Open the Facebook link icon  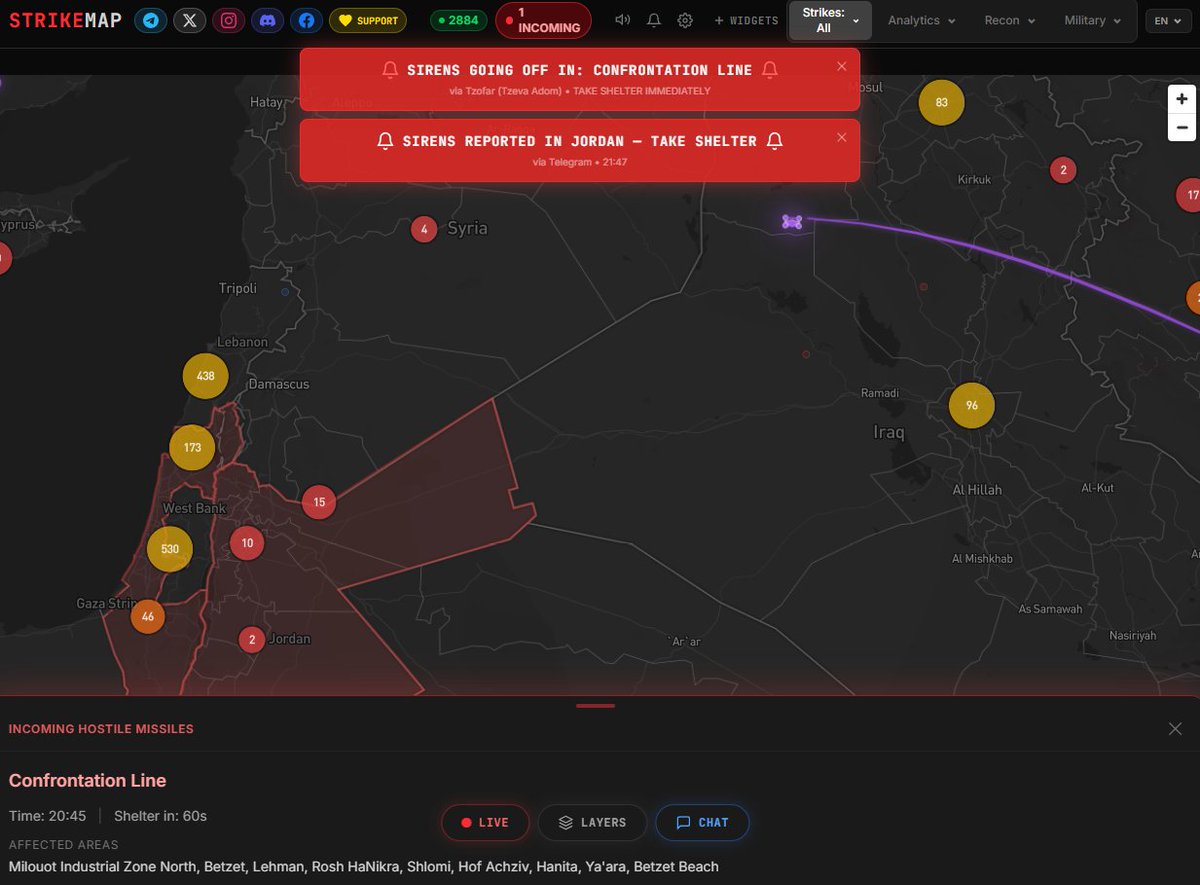pos(307,20)
